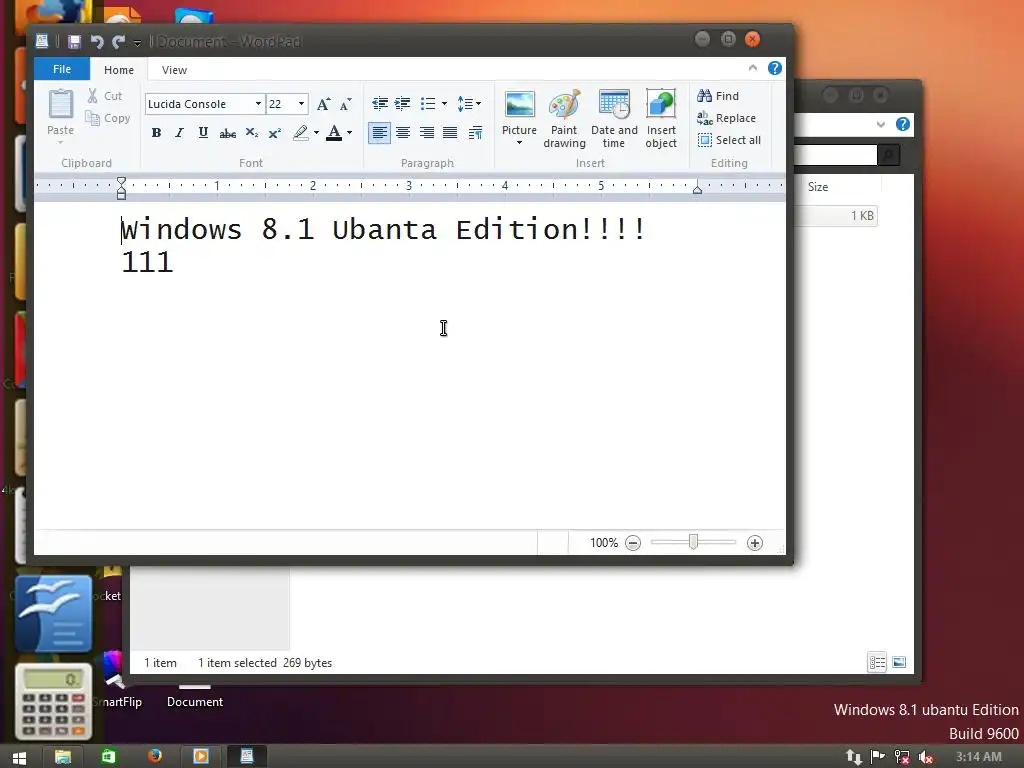Open the Store app on the taskbar
The height and width of the screenshot is (768, 1024).
coord(108,756)
